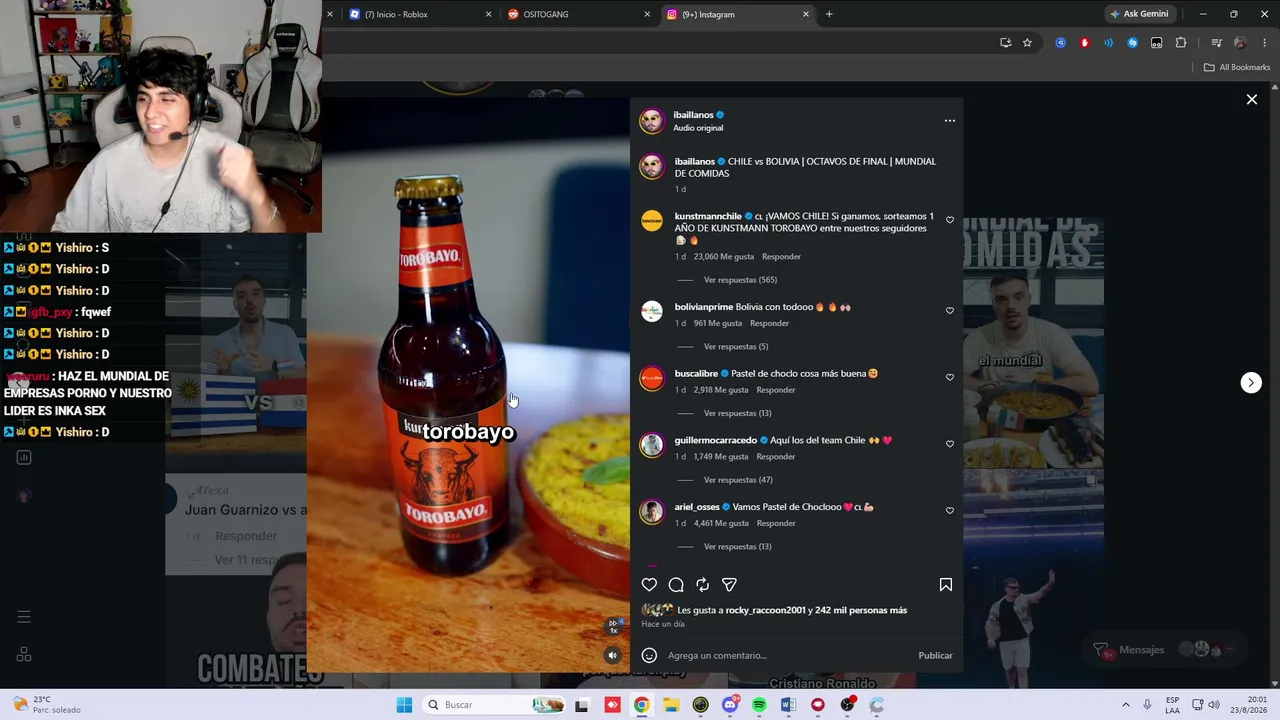Open the media controls icon in Chrome toolbar
This screenshot has height=720, width=1280.
[1216, 43]
